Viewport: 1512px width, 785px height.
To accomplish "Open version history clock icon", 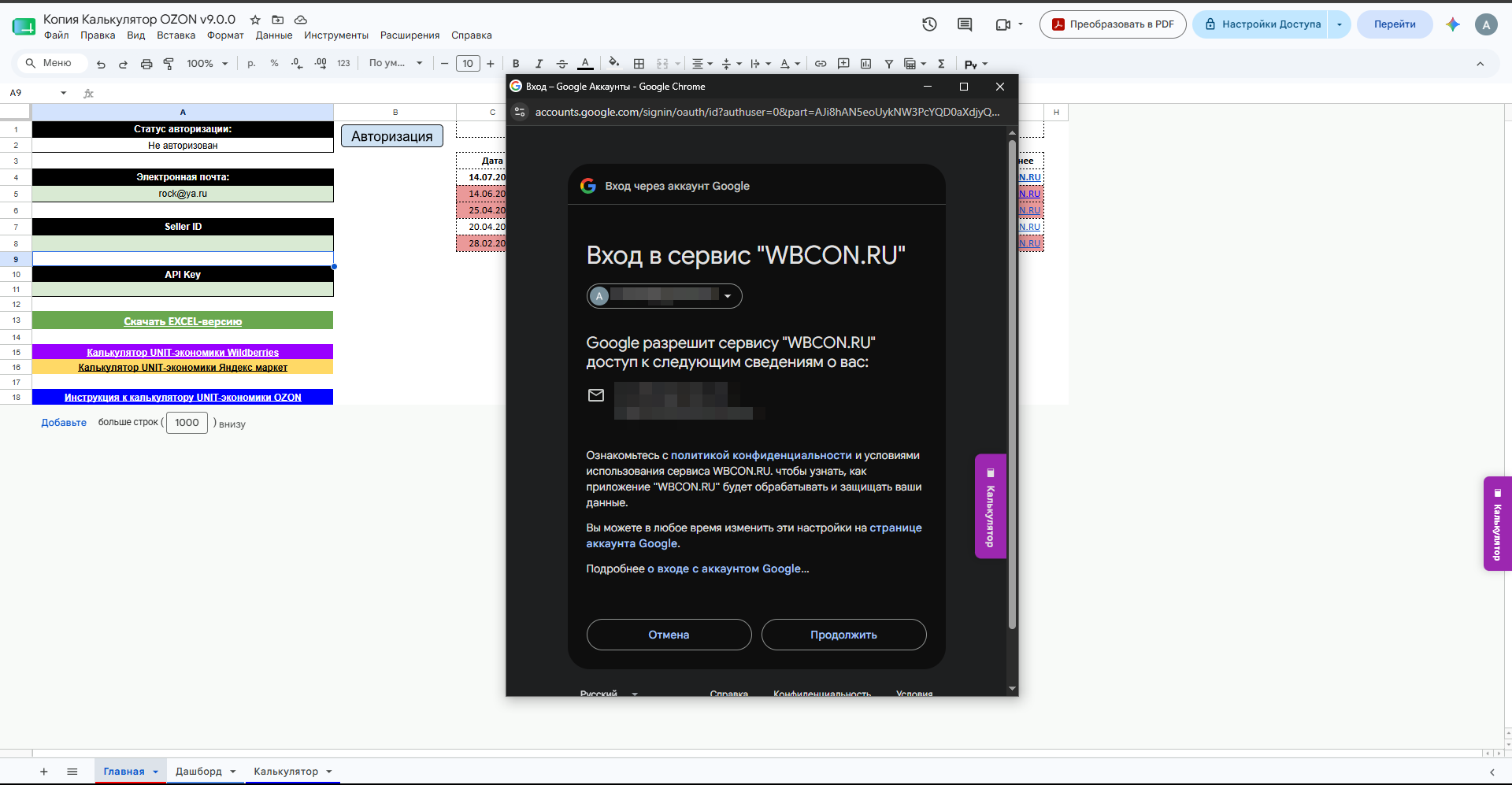I will [929, 24].
